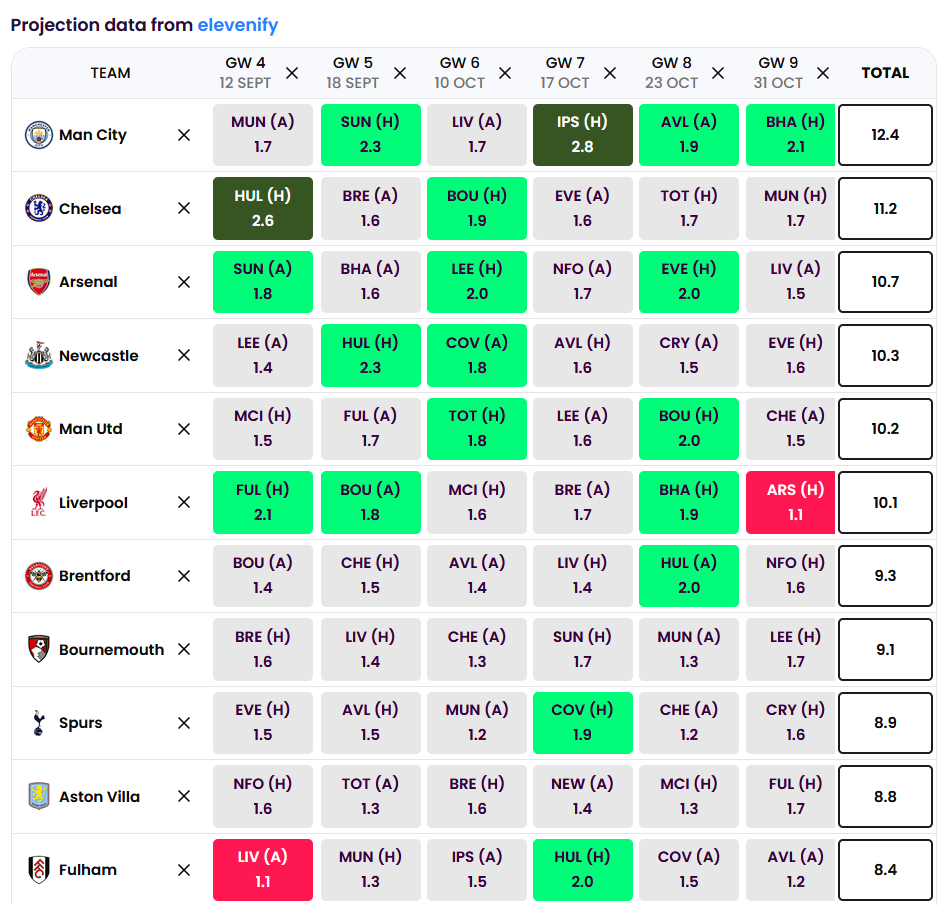
Task: Remove the Man City row
Action: tap(184, 135)
